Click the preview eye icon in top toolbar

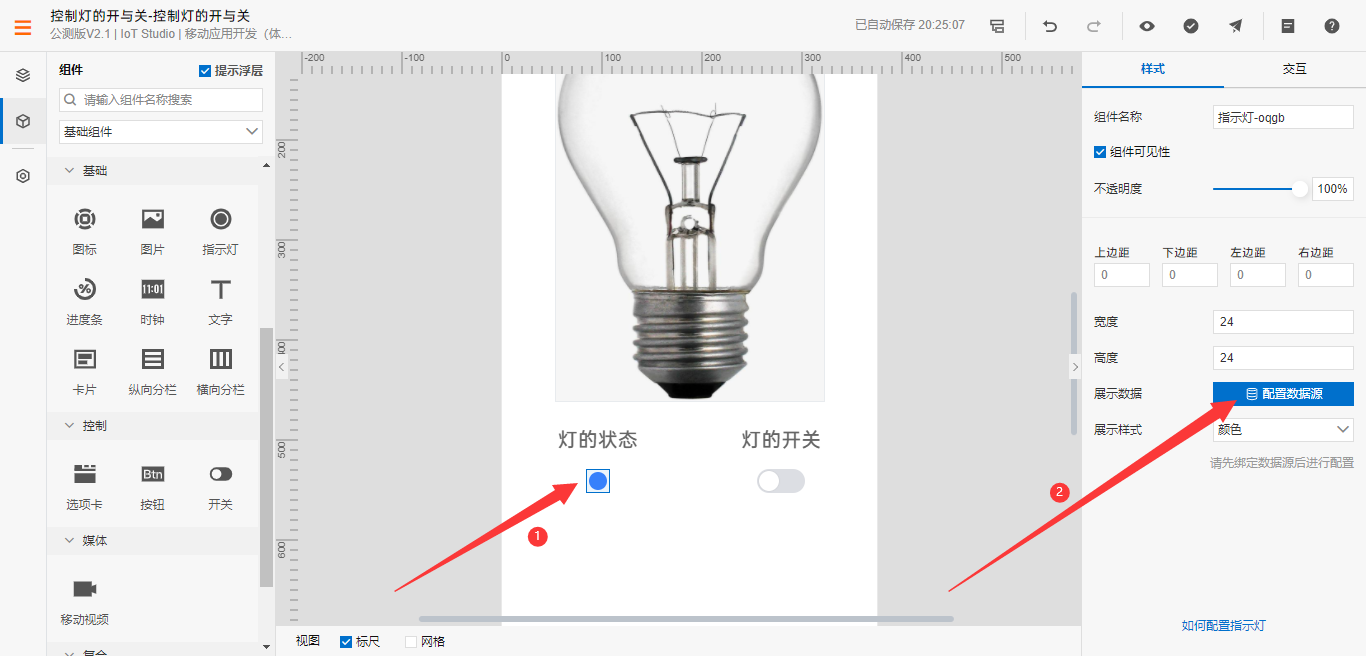point(1146,26)
